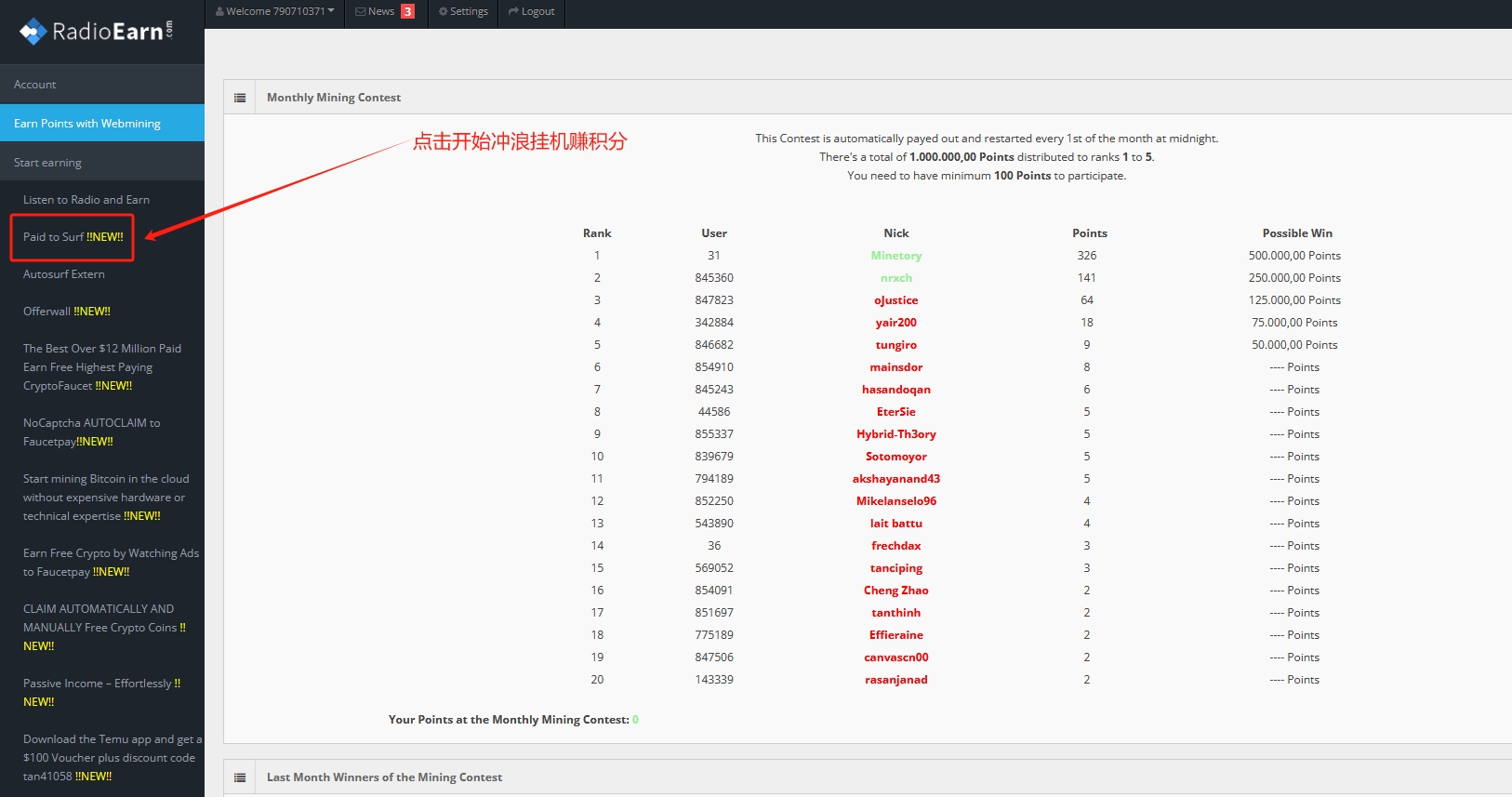Click the RadioEarn logo icon
1512x797 pixels.
(33, 32)
